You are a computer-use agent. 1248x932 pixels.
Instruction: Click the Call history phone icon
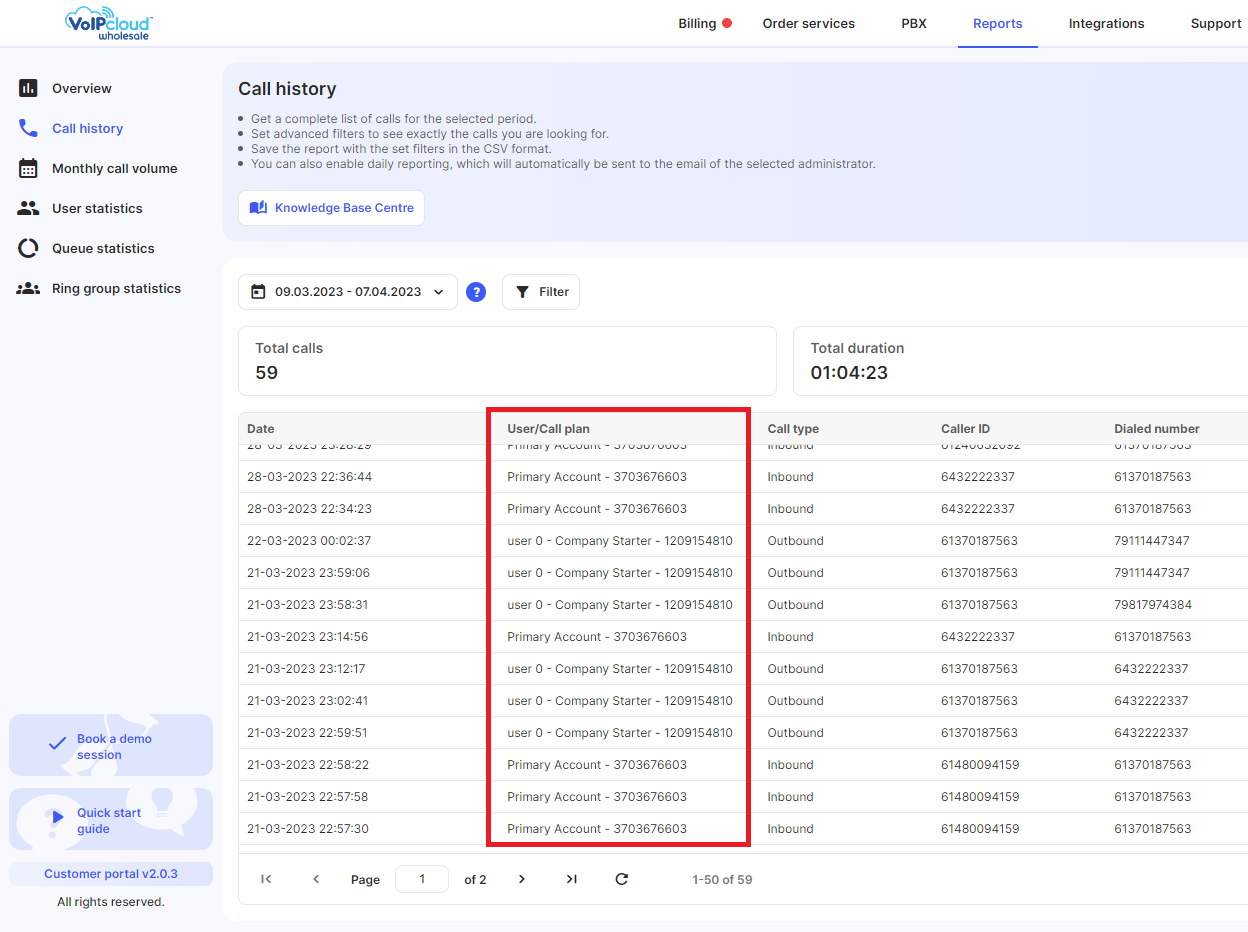[x=28, y=128]
